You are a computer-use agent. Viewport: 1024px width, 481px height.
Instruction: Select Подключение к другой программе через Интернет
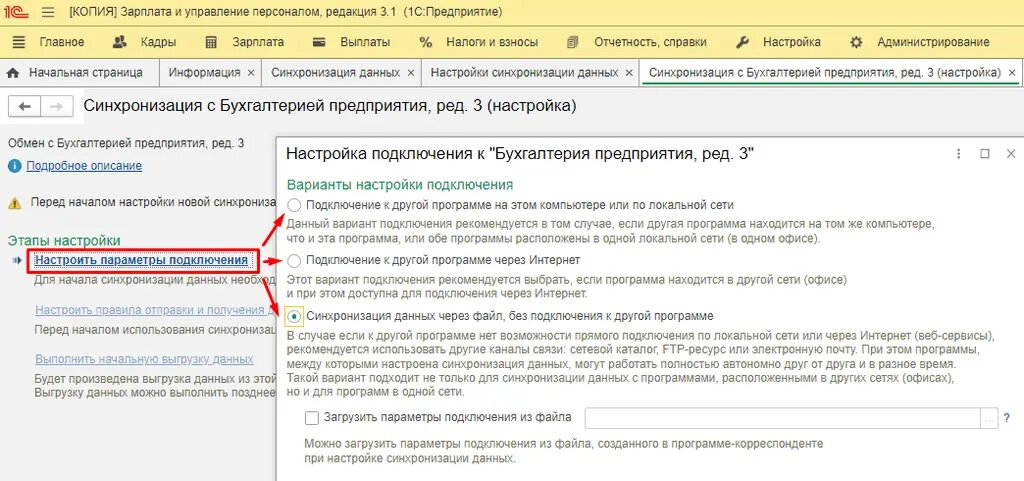point(295,260)
